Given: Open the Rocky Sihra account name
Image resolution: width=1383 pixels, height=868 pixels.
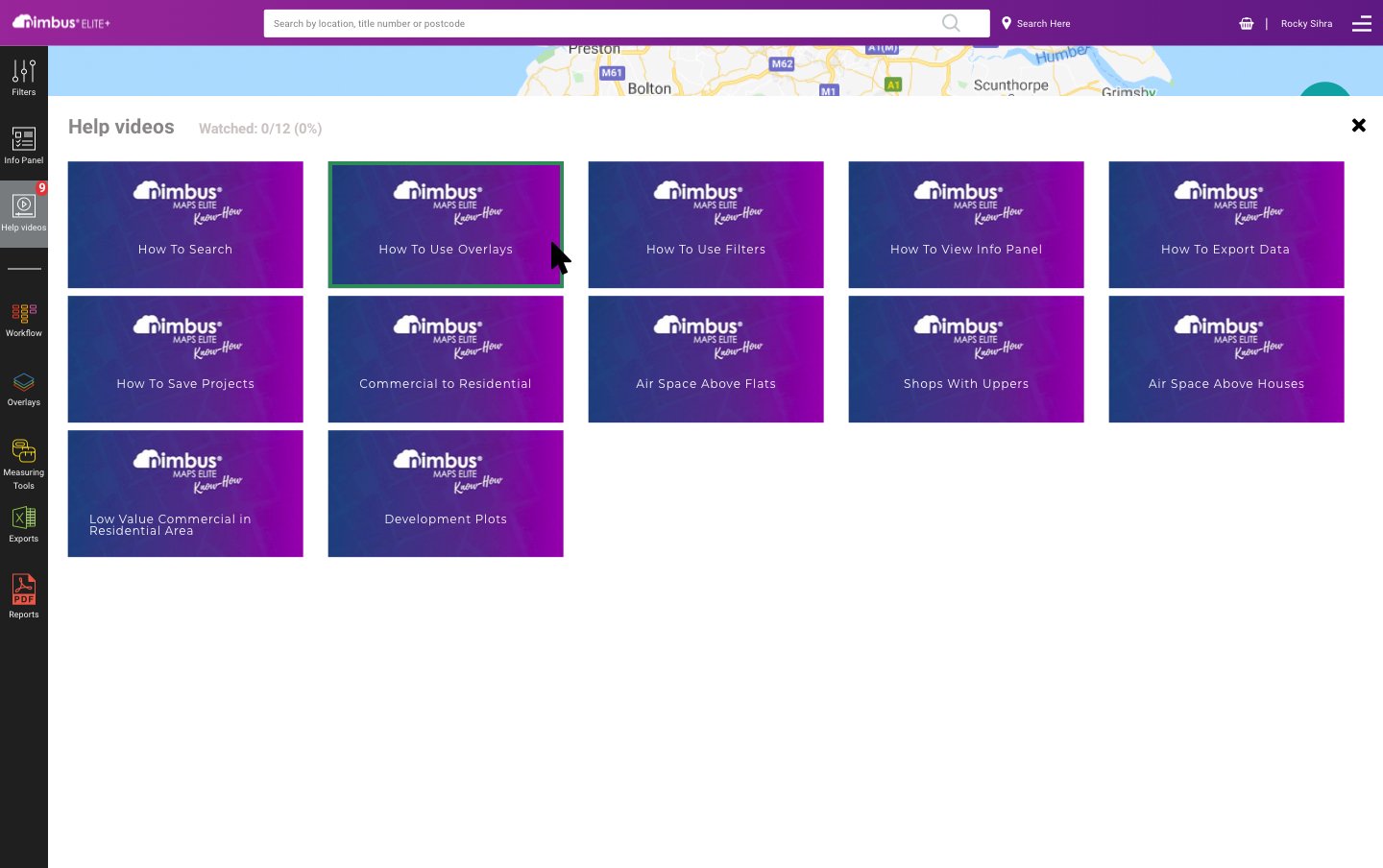Looking at the screenshot, I should click(x=1306, y=23).
